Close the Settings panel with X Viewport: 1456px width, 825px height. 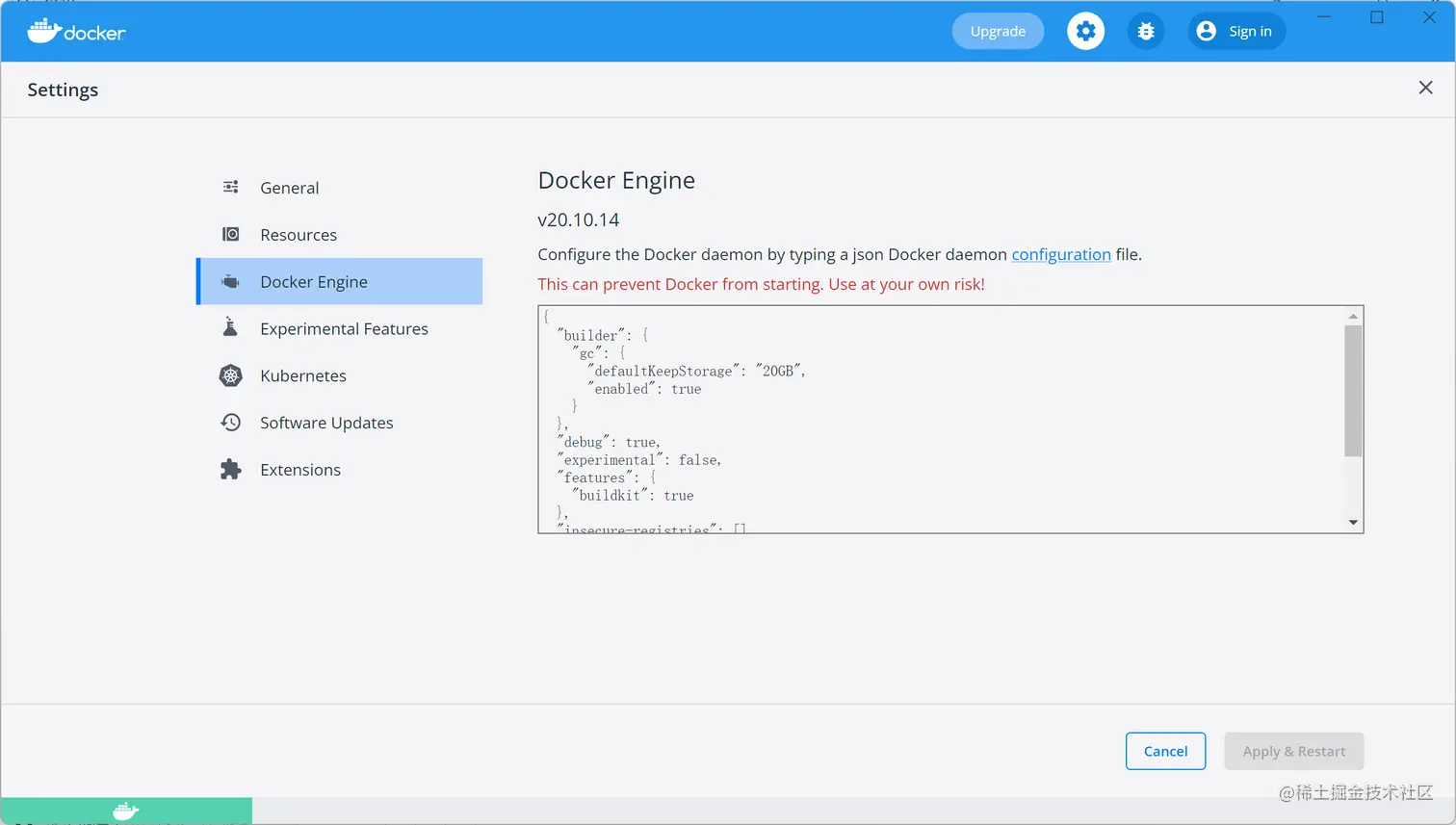tap(1425, 88)
